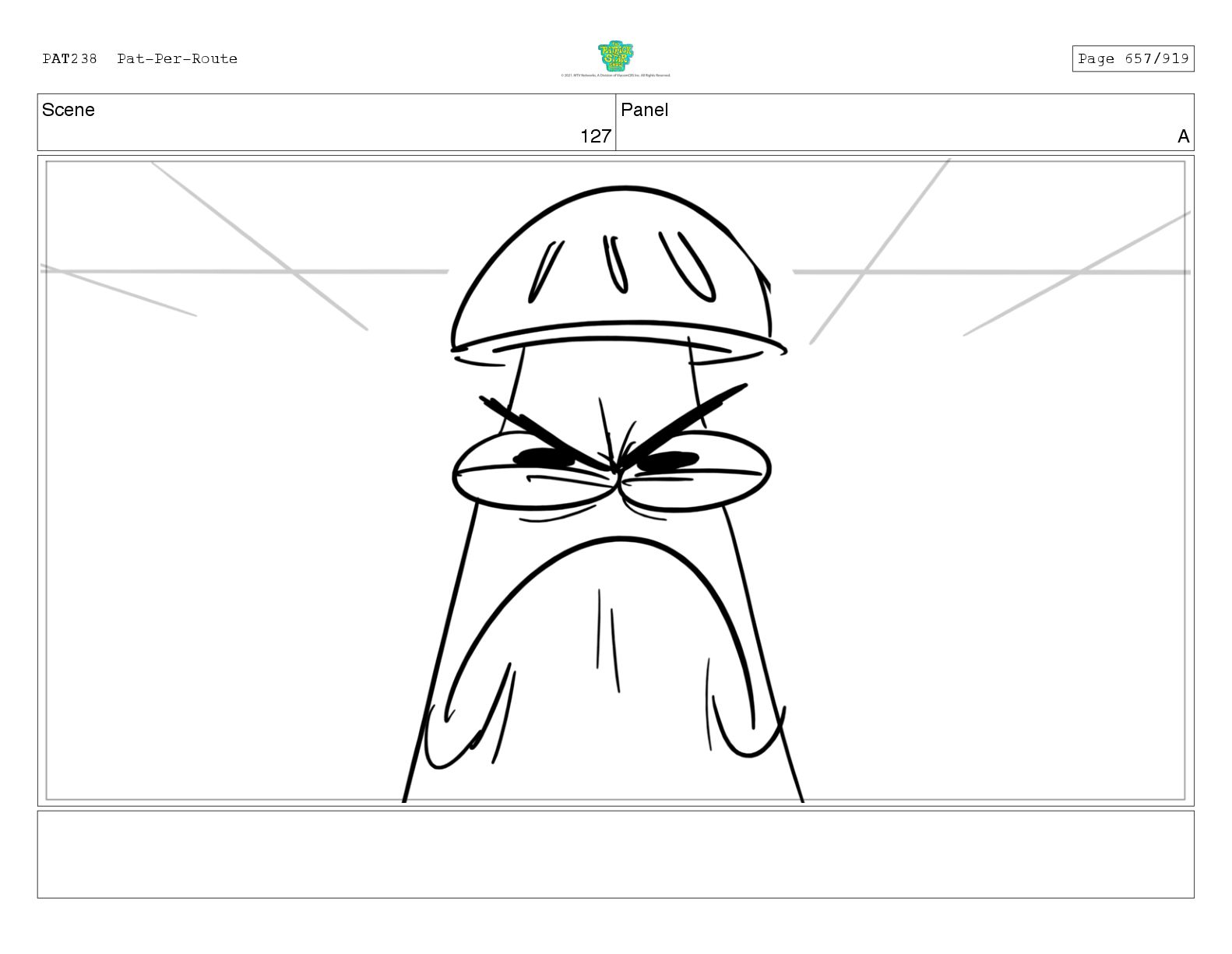Click the storyboard drawing of the angry character
The width and height of the screenshot is (1232, 954).
pyautogui.click(x=615, y=481)
